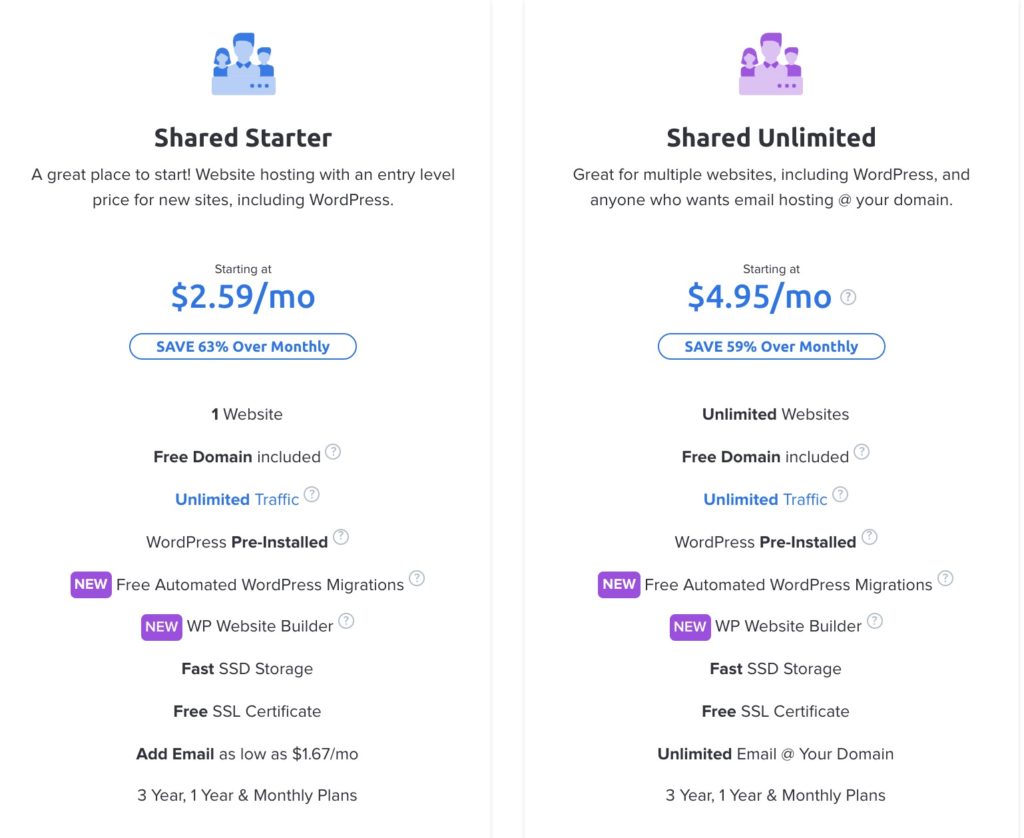Viewport: 1024px width, 838px height.
Task: Open Unlimited Traffic link in Shared Unlimited
Action: click(x=765, y=499)
